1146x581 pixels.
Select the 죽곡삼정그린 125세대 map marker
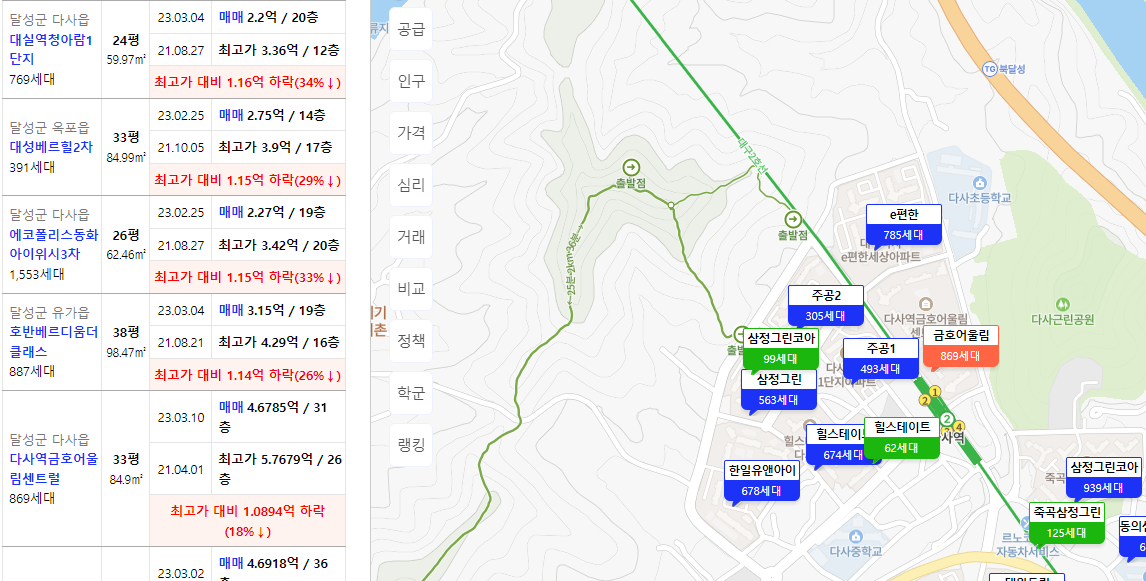tap(1066, 523)
